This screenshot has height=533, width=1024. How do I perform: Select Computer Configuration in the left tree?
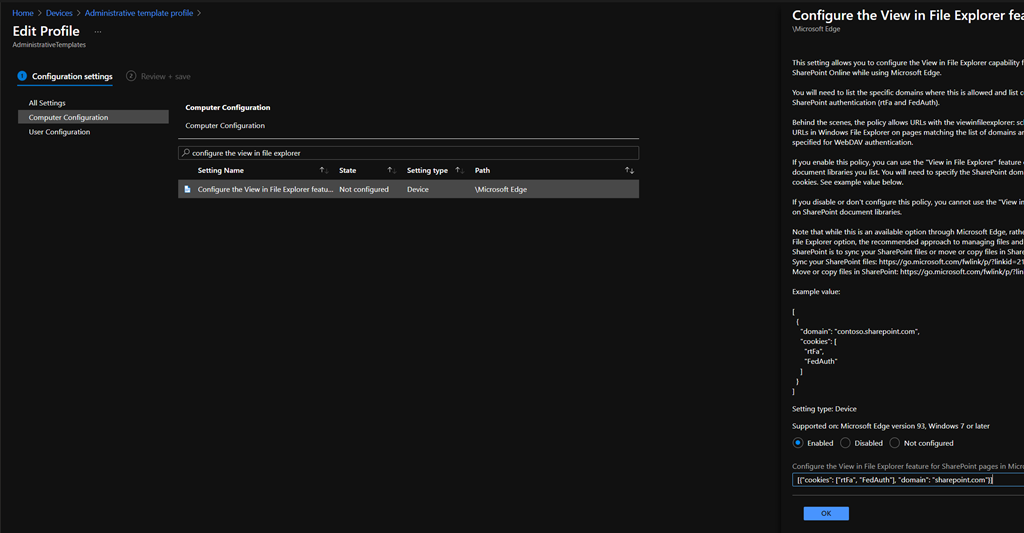(68, 117)
